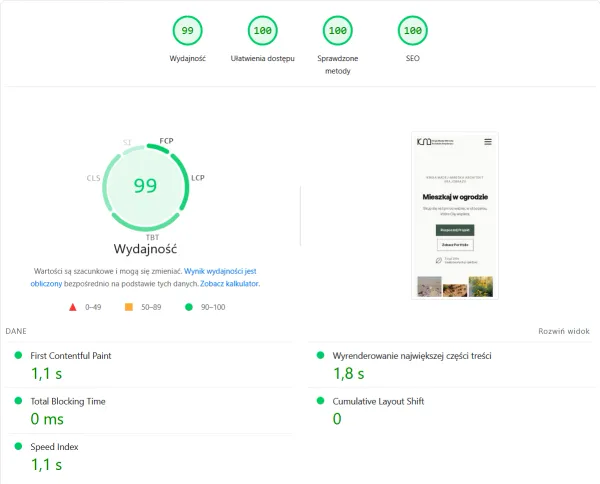Click the page screenshot thumbnail
The height and width of the screenshot is (484, 600).
pos(455,215)
